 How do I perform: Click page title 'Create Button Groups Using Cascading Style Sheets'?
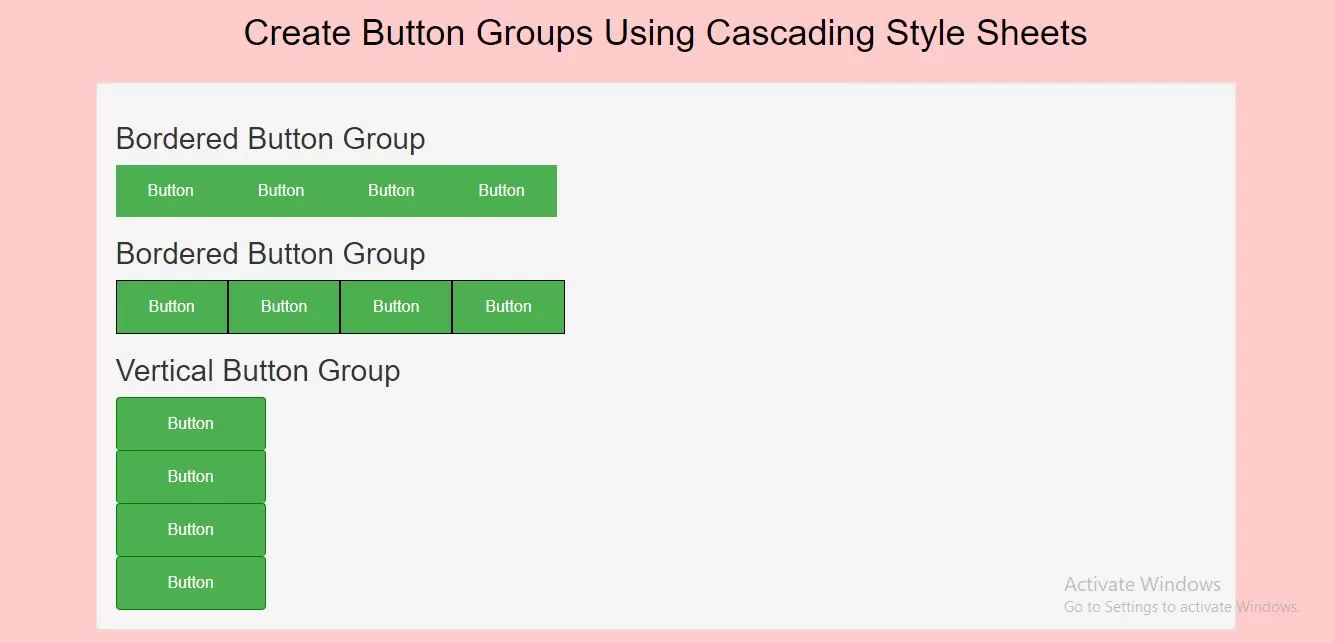pos(666,33)
